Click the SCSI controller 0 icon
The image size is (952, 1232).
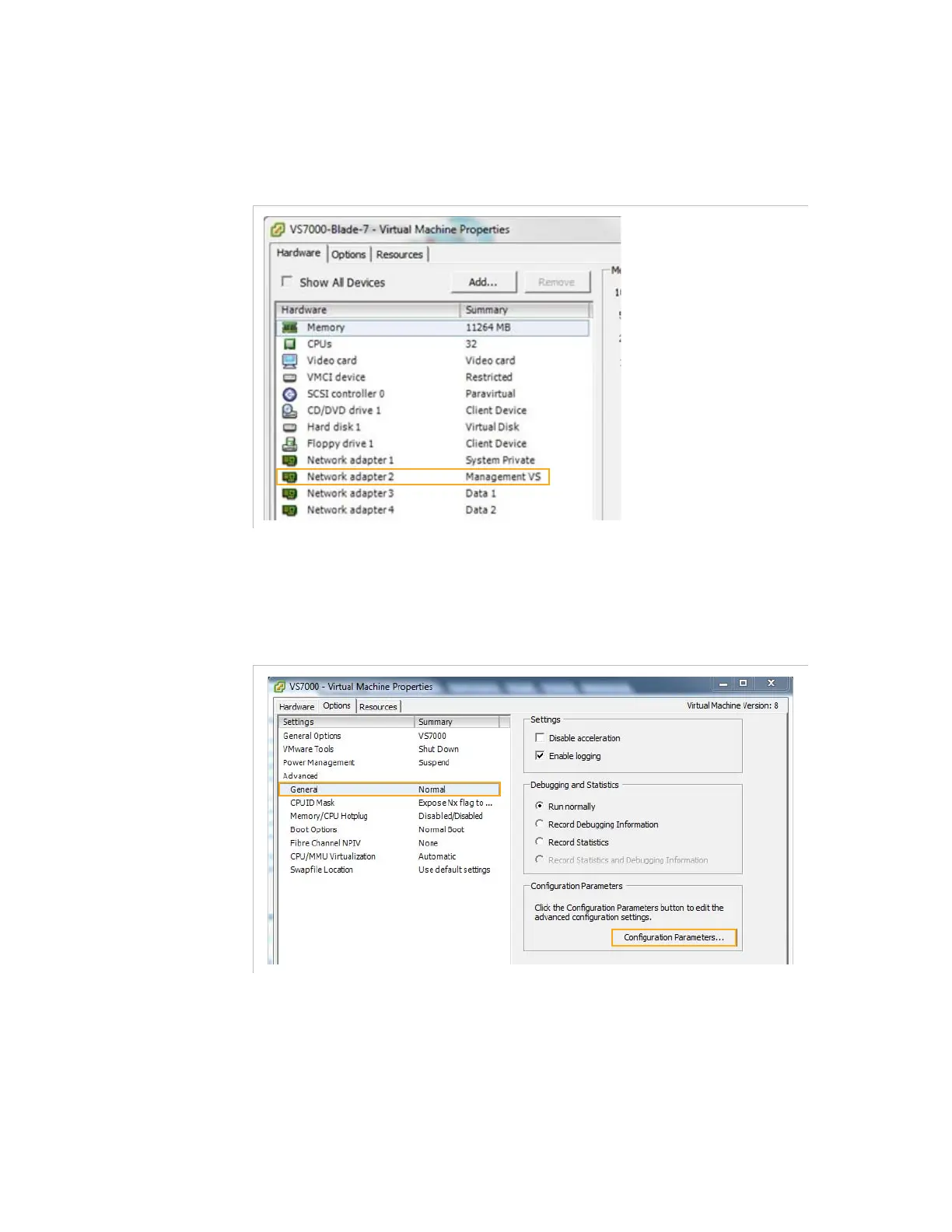click(x=289, y=394)
